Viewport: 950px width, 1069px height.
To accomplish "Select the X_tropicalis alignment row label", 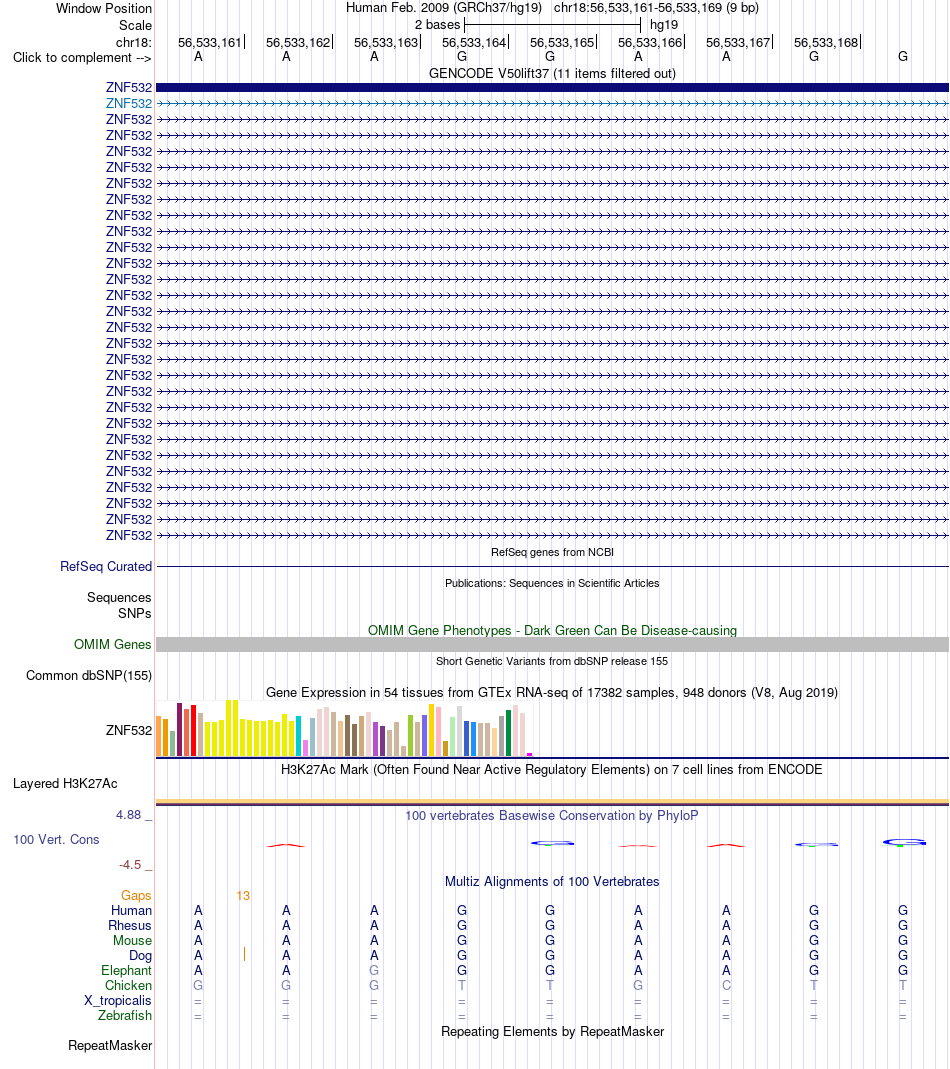I will tap(117, 1001).
